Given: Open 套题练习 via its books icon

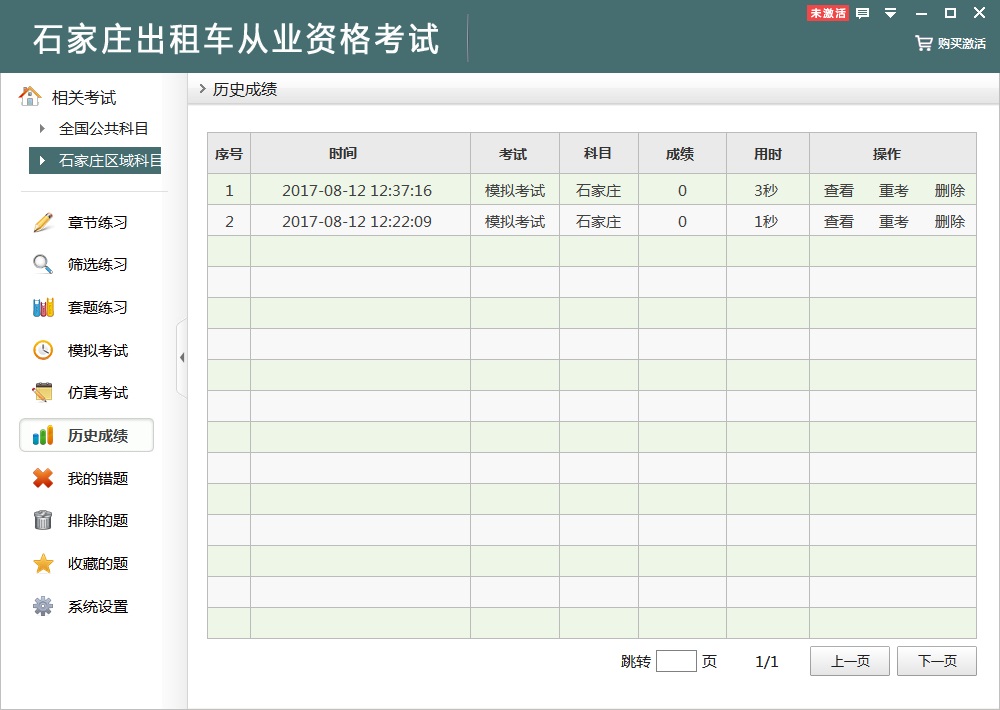Looking at the screenshot, I should [43, 308].
